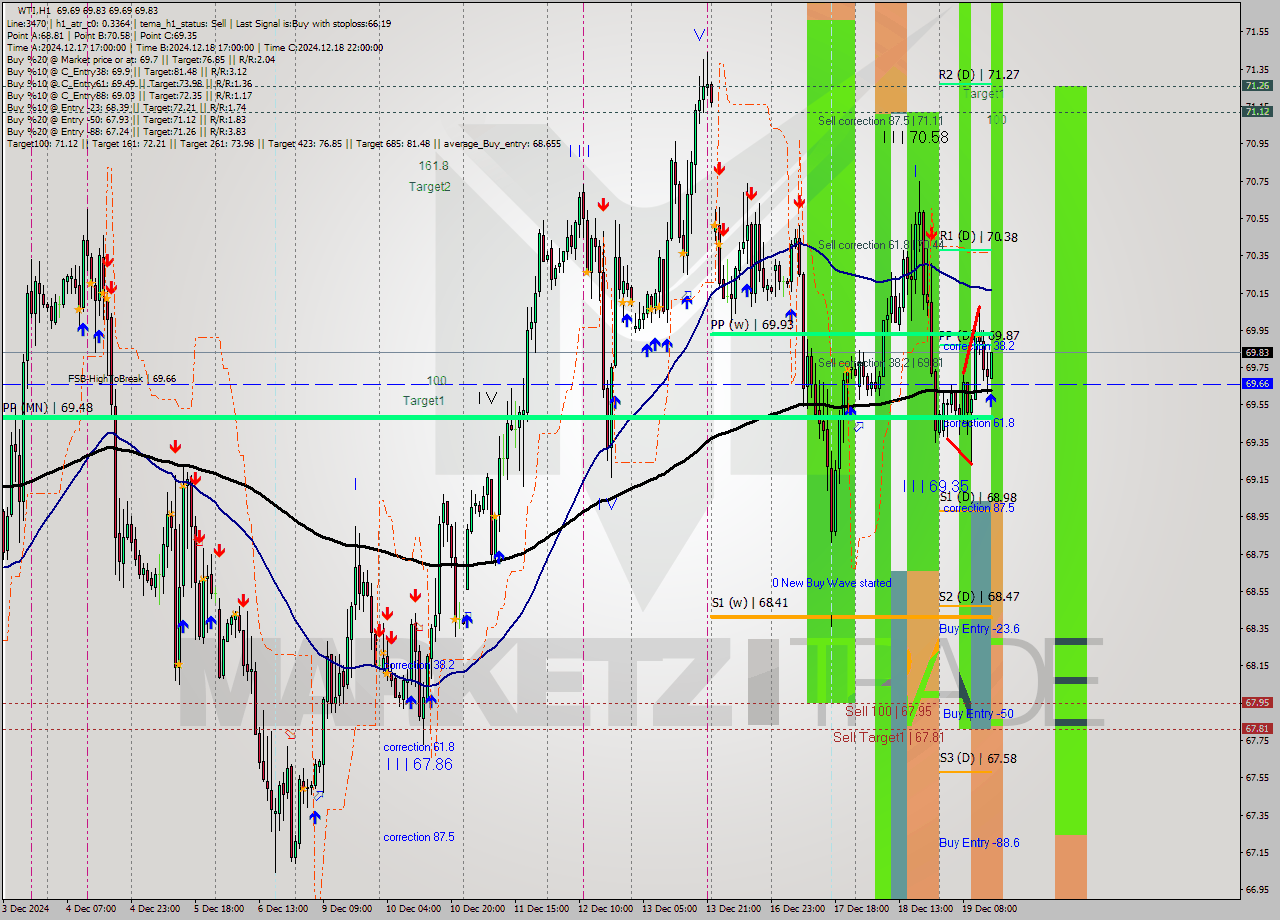Click the 'Sell 100 | 67.95' label

tap(888, 711)
